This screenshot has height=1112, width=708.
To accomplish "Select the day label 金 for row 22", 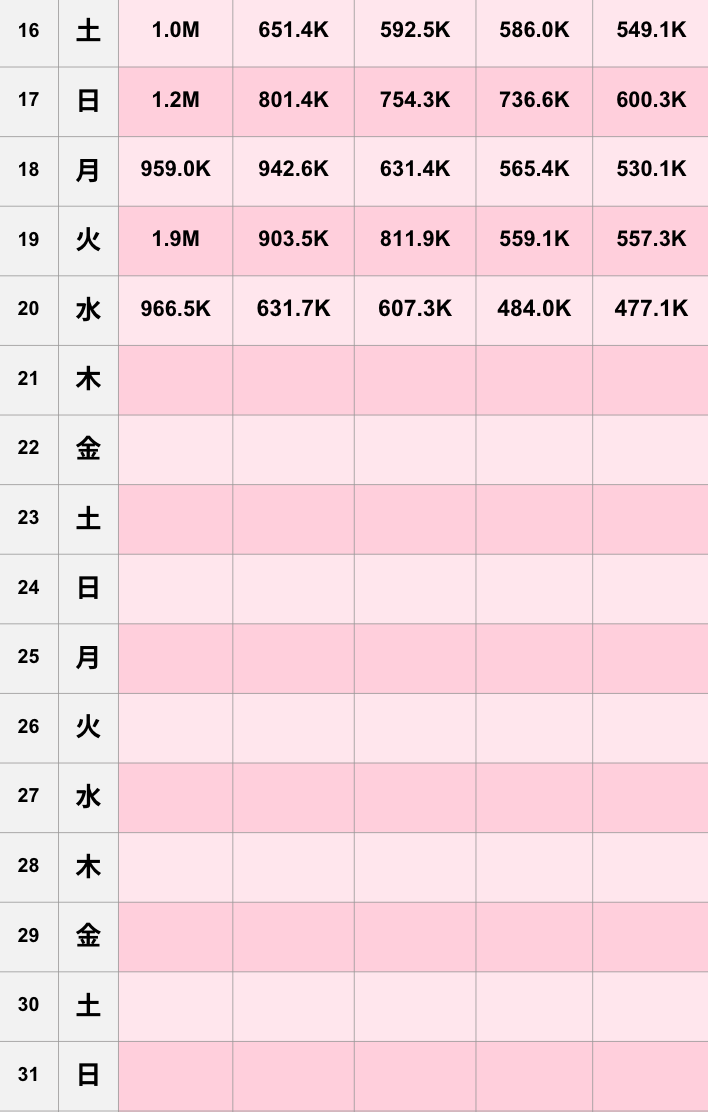I will [88, 448].
